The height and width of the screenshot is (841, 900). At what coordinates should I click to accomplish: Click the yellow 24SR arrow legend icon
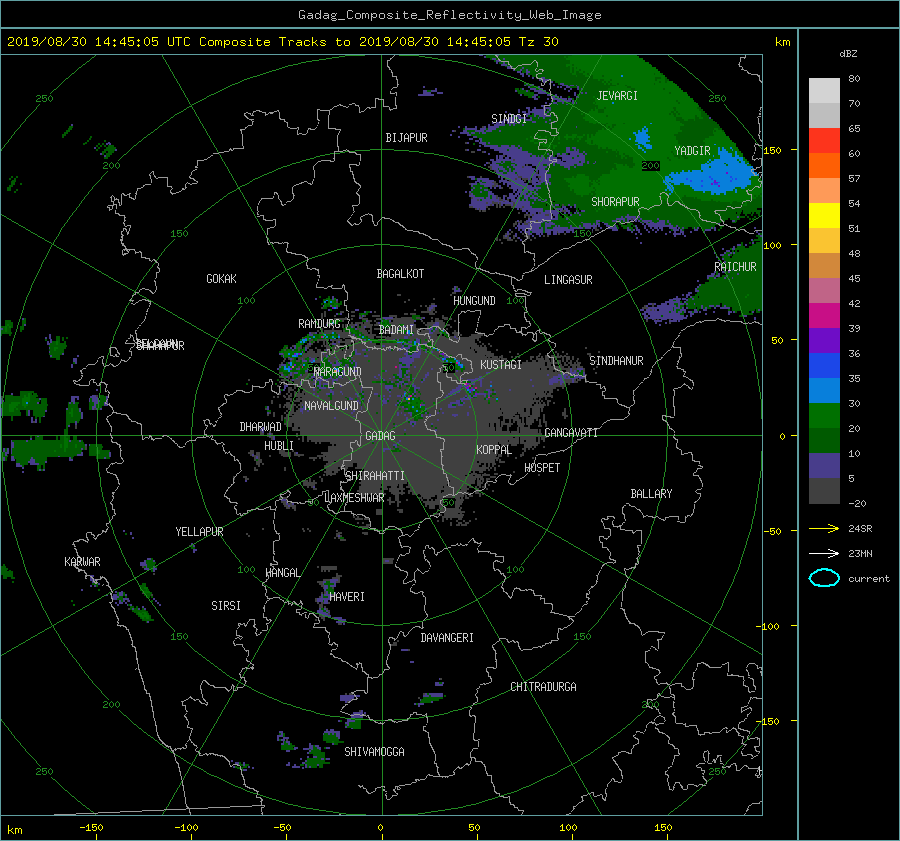coord(824,528)
